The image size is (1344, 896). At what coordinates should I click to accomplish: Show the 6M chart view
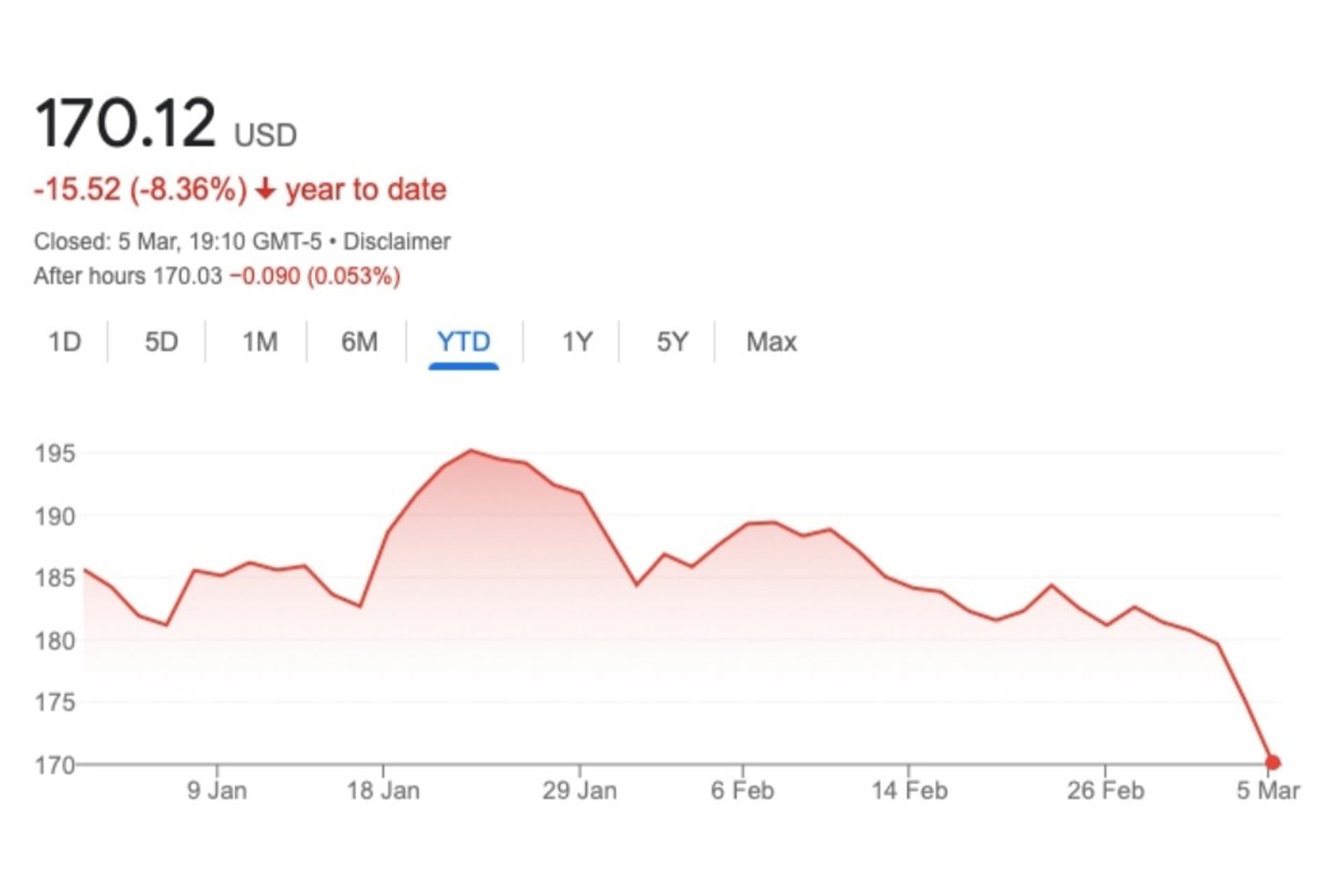(x=359, y=342)
